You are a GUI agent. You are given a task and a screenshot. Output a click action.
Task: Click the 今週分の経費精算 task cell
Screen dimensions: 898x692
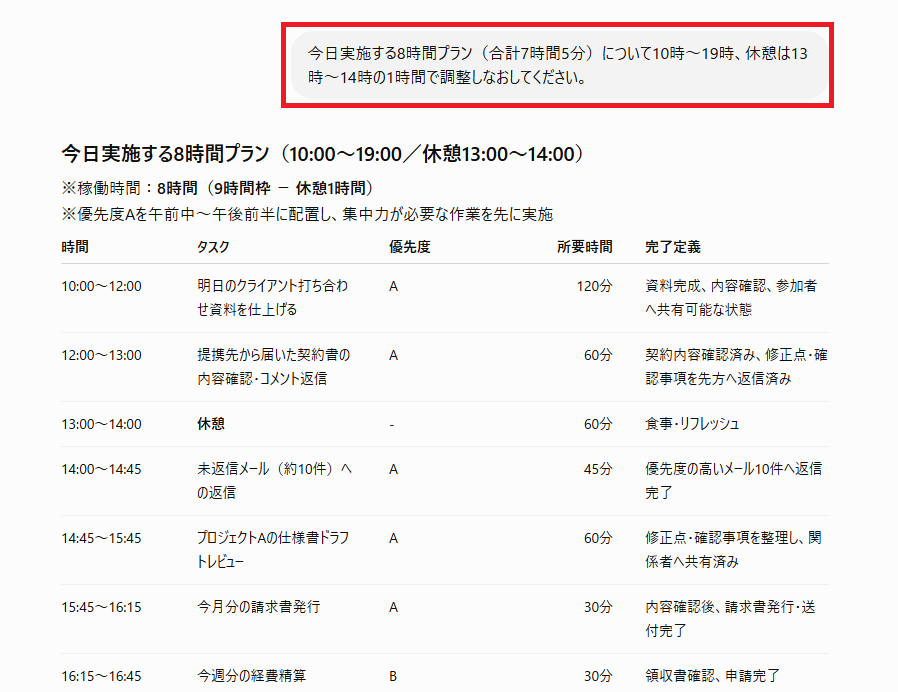252,676
